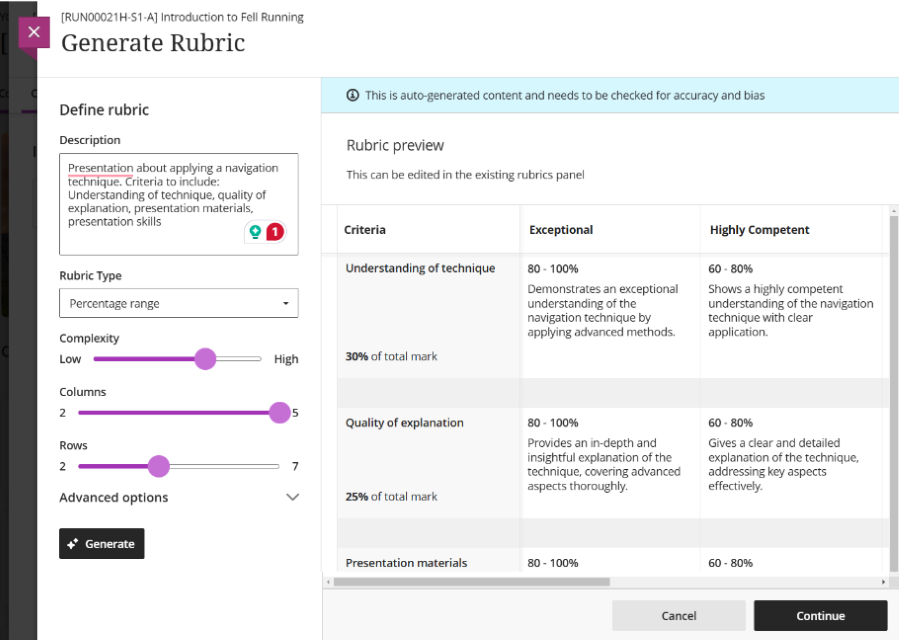Click the green writing assistant icon
The height and width of the screenshot is (640, 900).
pyautogui.click(x=256, y=232)
